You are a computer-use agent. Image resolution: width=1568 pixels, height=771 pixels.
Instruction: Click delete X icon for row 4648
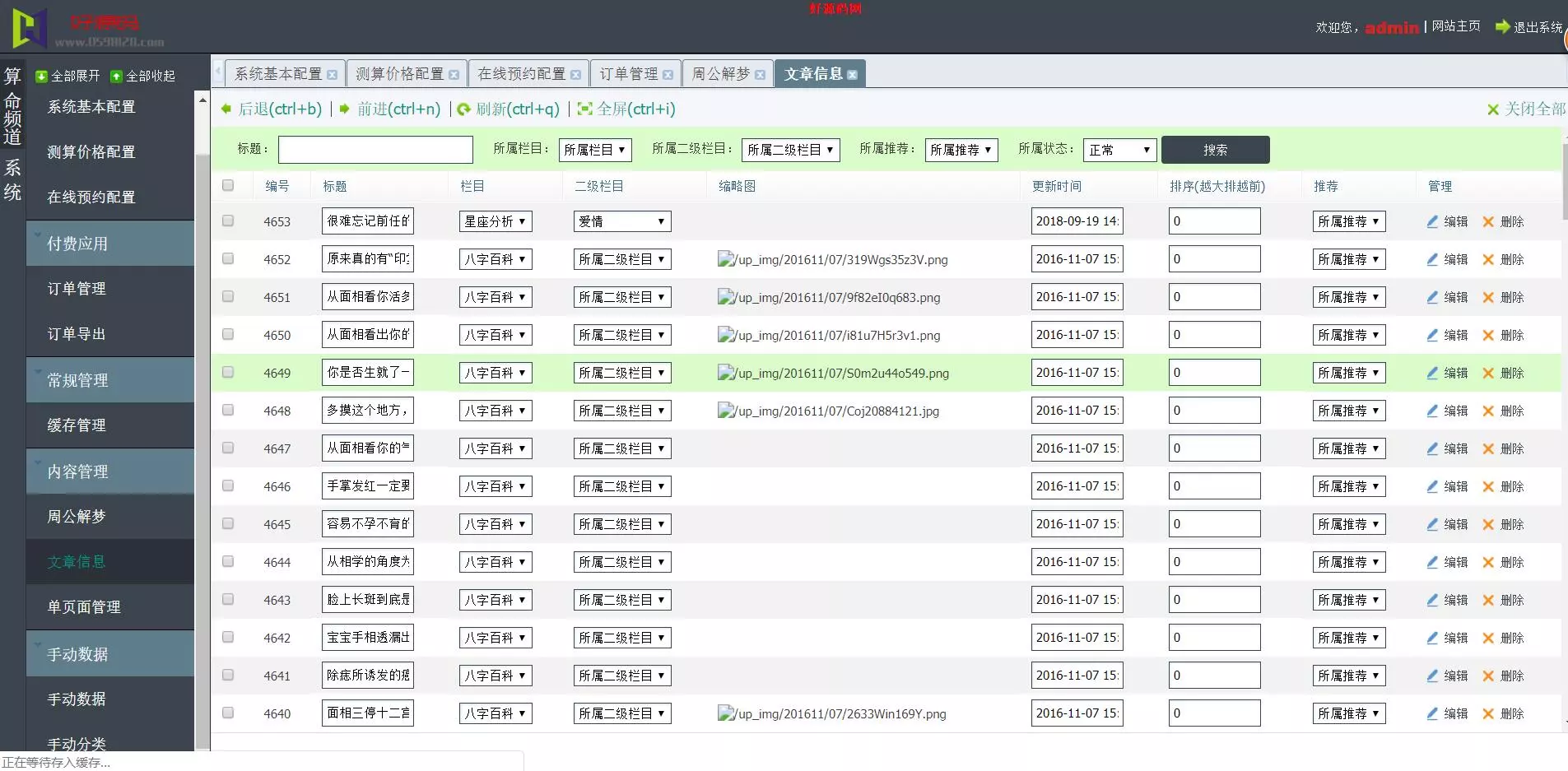tap(1488, 411)
